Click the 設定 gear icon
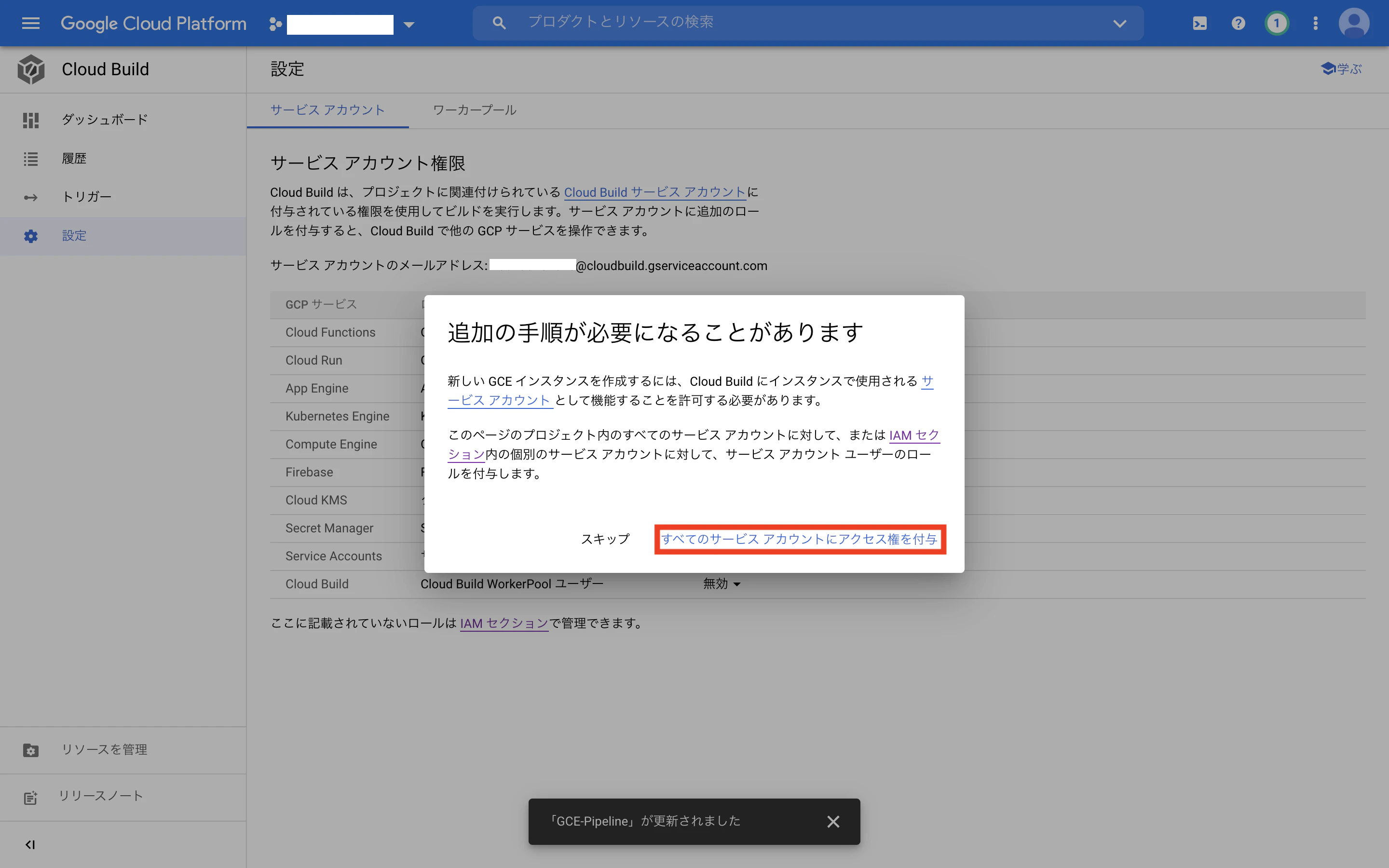The width and height of the screenshot is (1389, 868). [x=30, y=236]
